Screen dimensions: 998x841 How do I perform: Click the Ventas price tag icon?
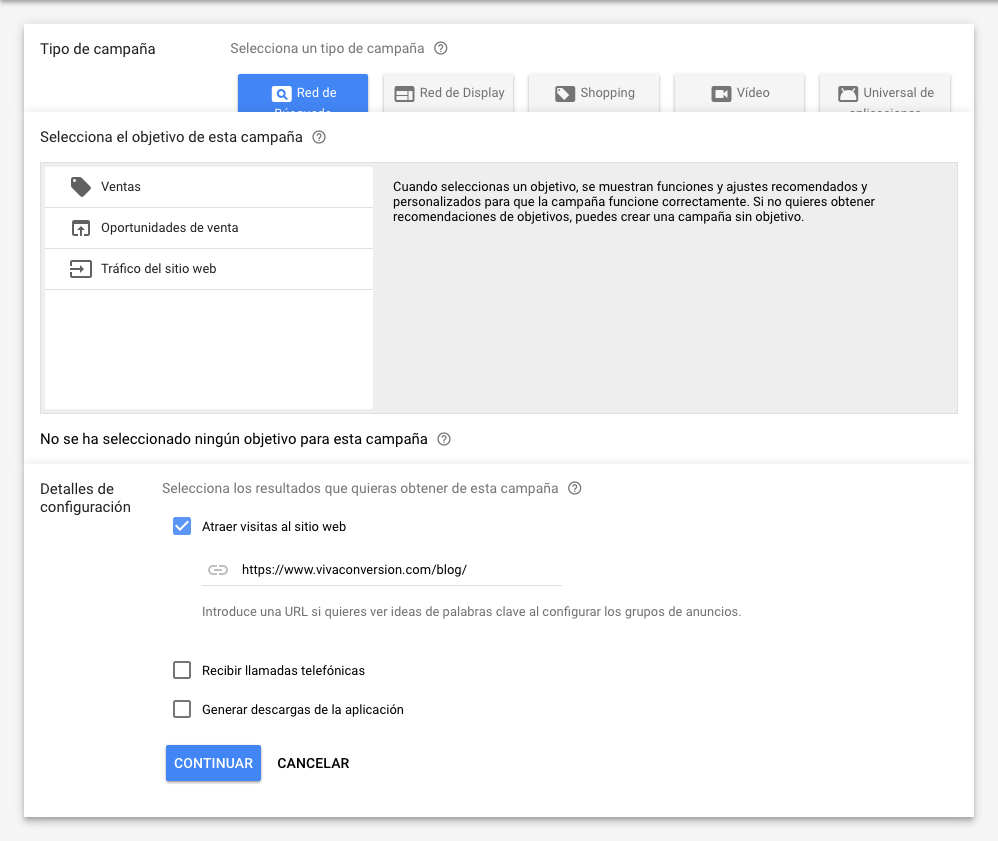click(81, 187)
